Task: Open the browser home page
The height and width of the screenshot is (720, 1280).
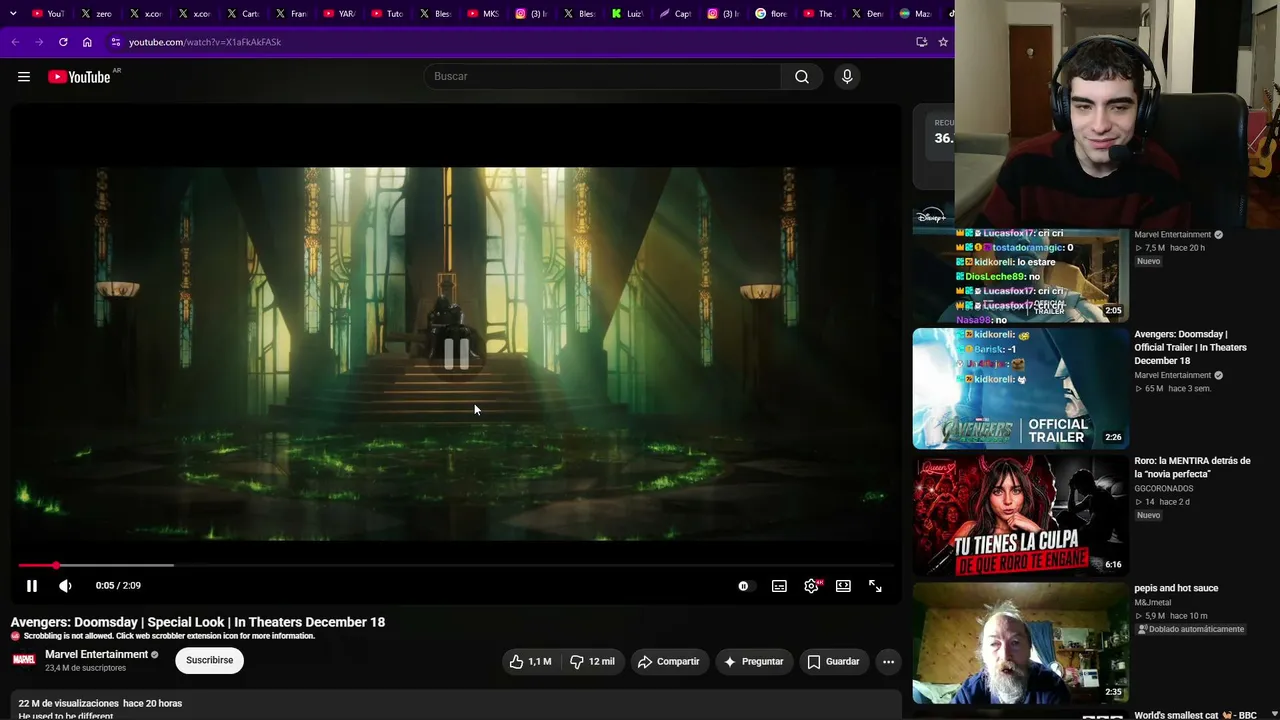Action: (x=87, y=42)
